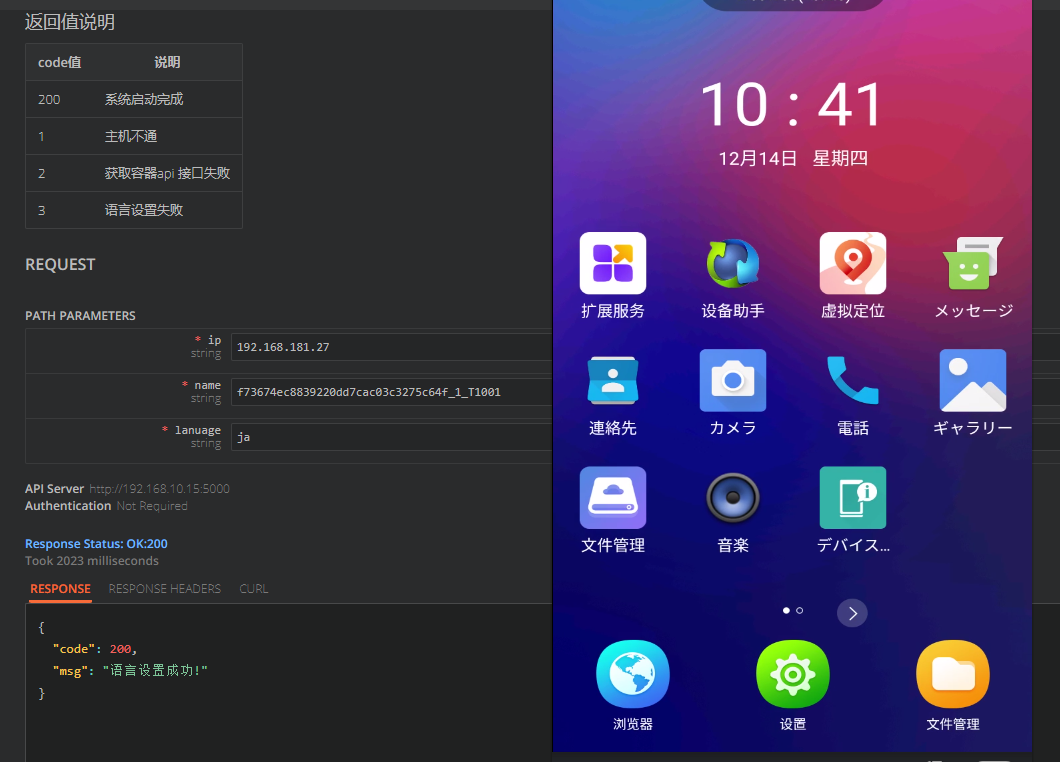The width and height of the screenshot is (1060, 762).
Task: Switch to the CURL tab
Action: pyautogui.click(x=253, y=589)
